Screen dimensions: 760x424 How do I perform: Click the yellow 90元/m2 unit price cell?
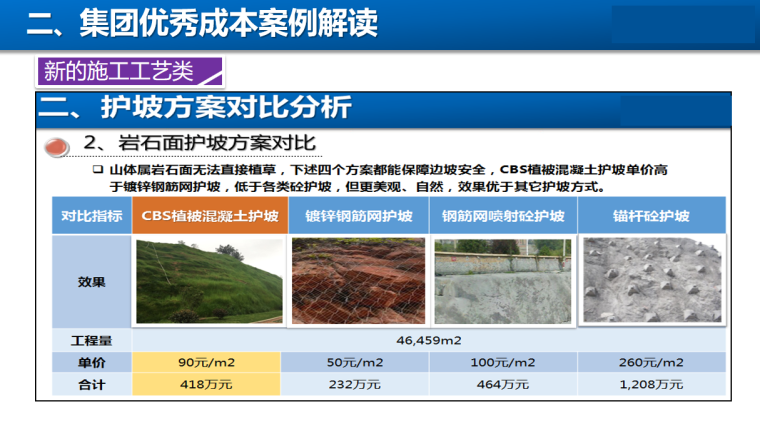209,362
